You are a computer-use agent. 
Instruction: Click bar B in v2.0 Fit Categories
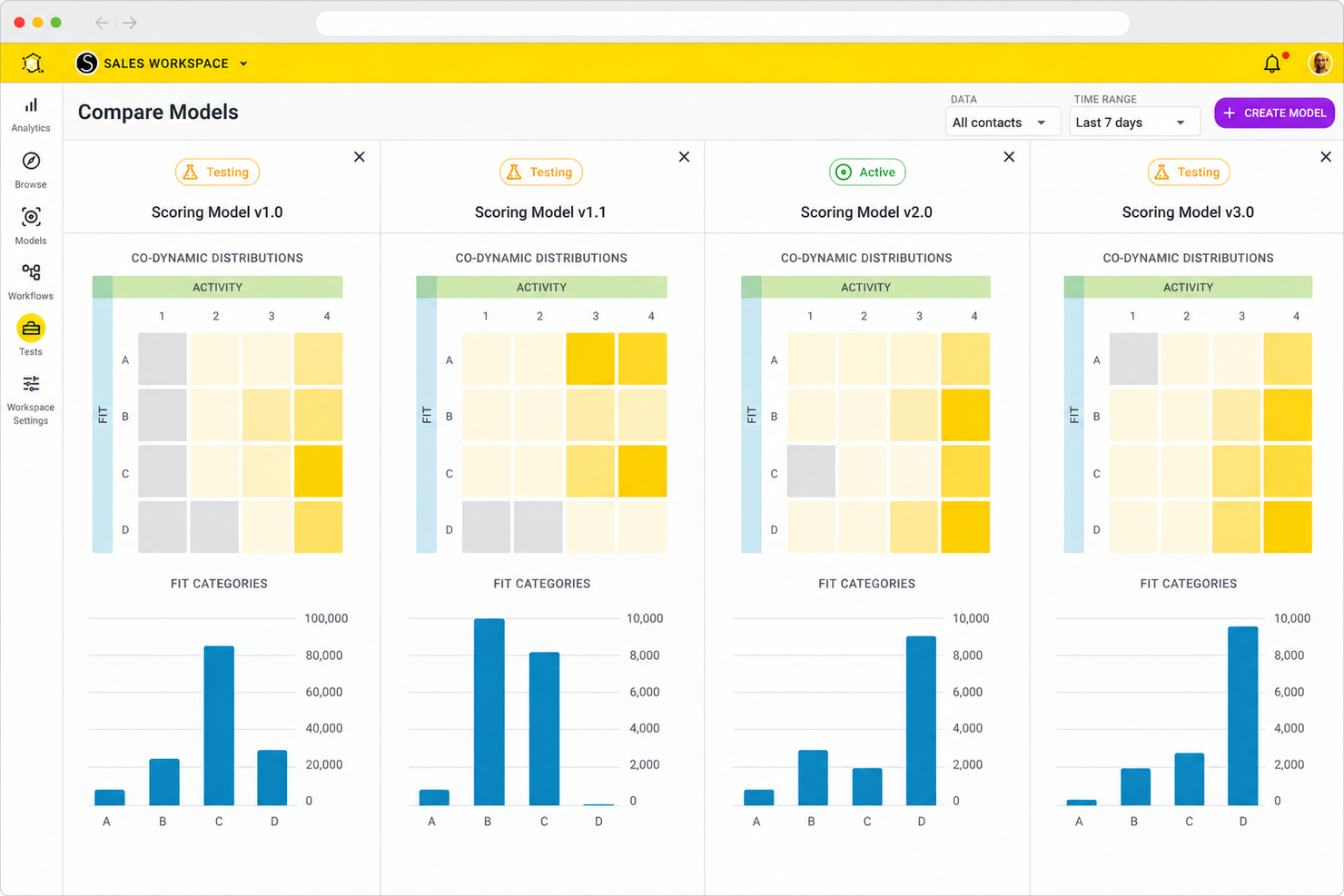(x=813, y=778)
